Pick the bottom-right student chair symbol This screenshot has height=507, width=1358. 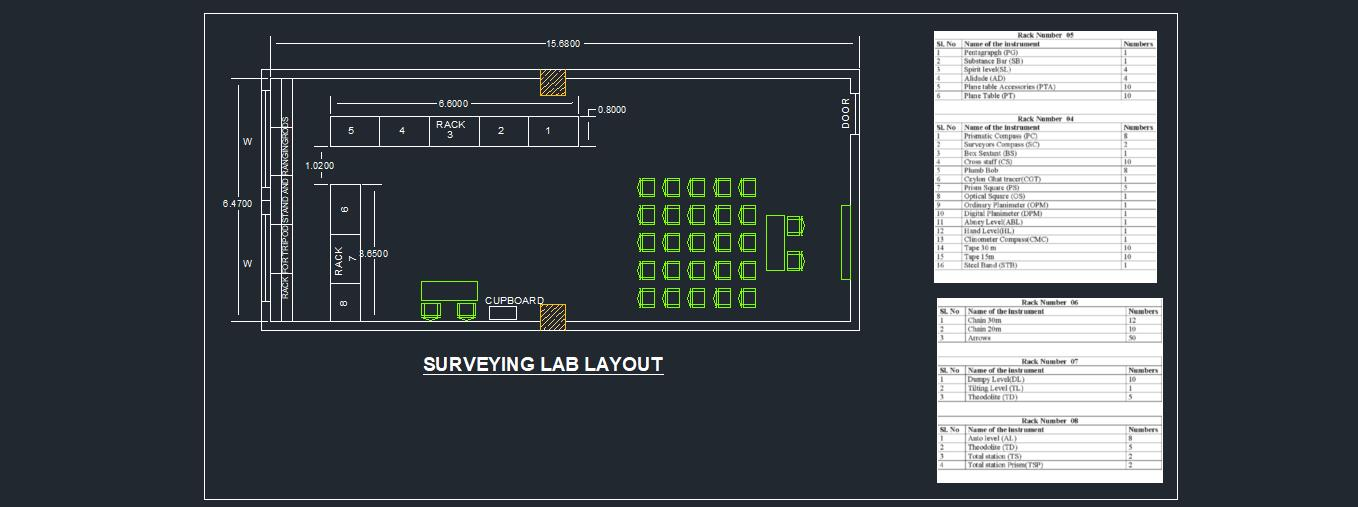747,297
